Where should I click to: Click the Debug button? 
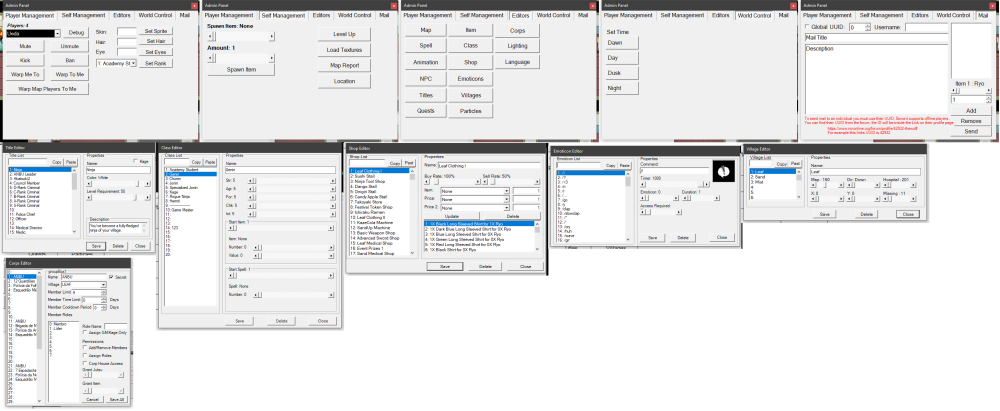[x=77, y=33]
